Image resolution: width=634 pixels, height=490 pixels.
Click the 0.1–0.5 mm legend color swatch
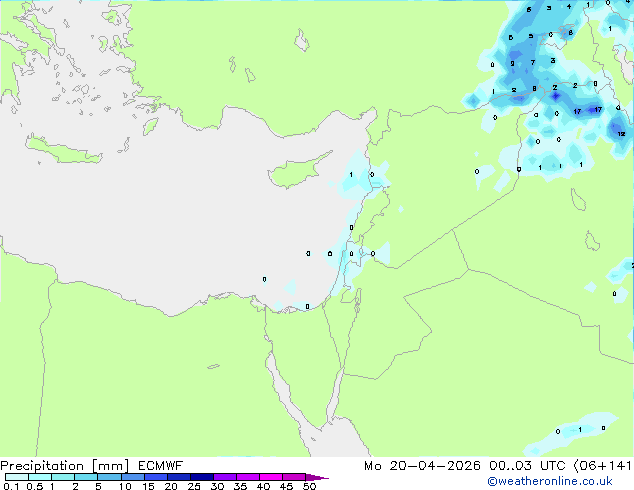point(17,477)
